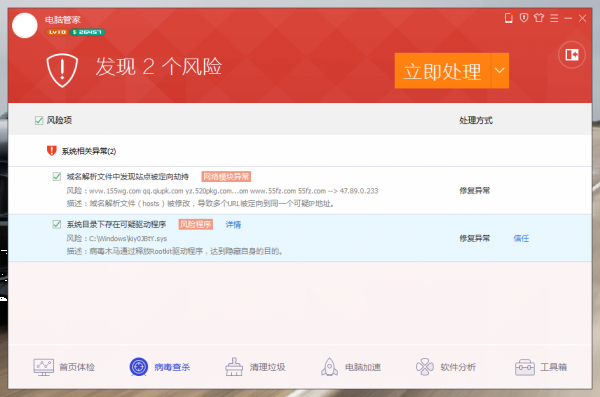Click the 电脑加速 rocket icon
The width and height of the screenshot is (600, 397).
[x=329, y=367]
